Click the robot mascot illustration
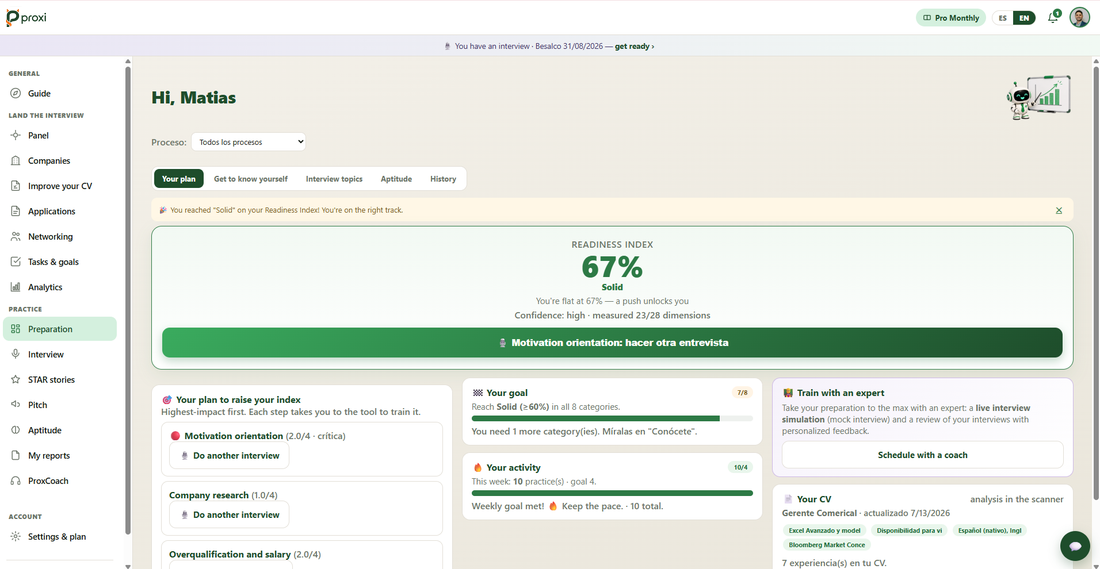1100x569 pixels. pos(1038,97)
